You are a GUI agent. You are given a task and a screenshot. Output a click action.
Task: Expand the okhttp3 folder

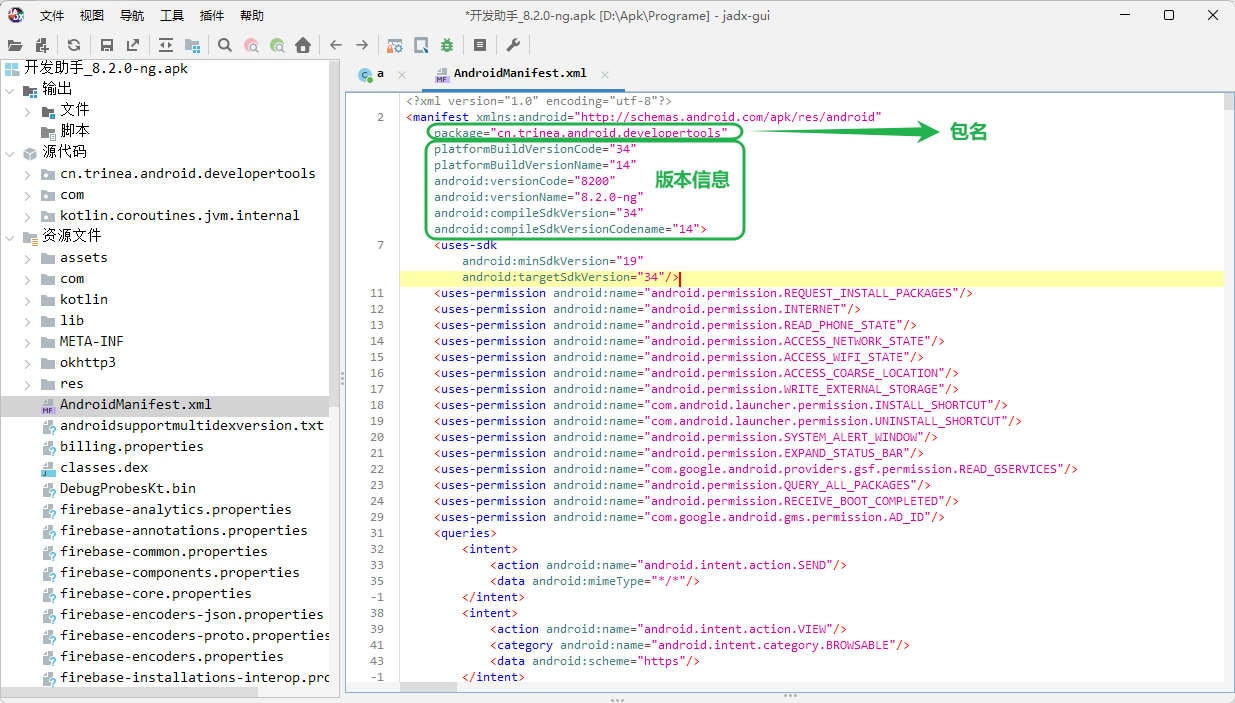point(28,362)
